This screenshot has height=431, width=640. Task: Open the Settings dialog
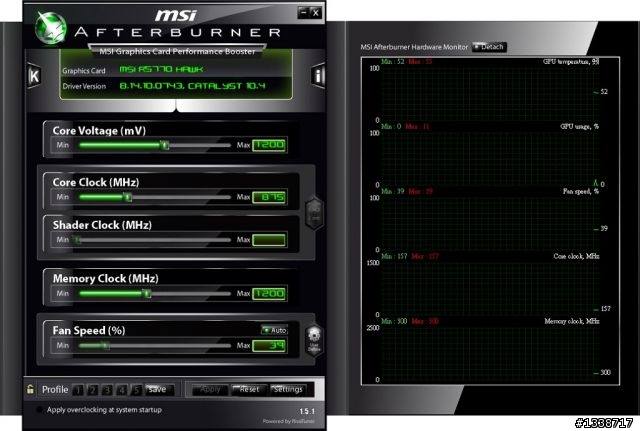[289, 390]
